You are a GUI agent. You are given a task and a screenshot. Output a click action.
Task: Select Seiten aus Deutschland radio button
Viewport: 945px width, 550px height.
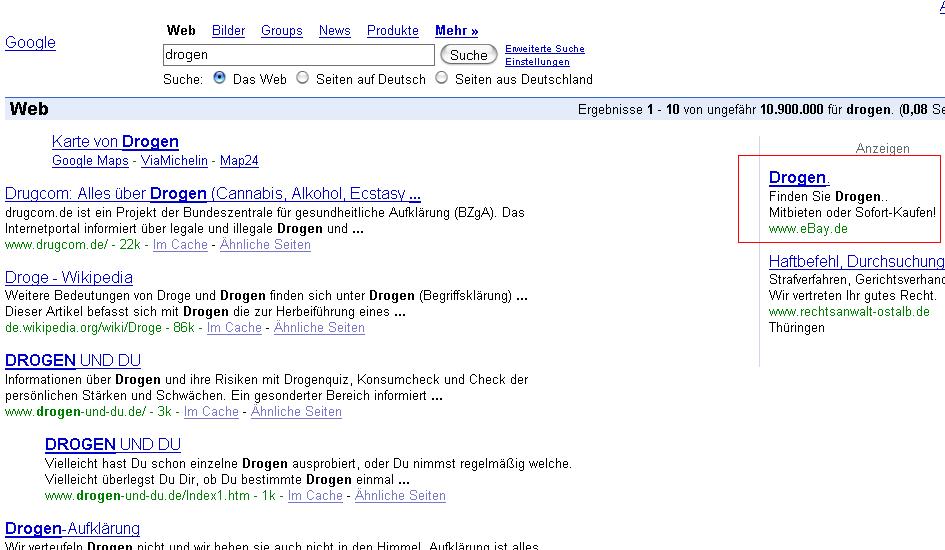tap(442, 78)
